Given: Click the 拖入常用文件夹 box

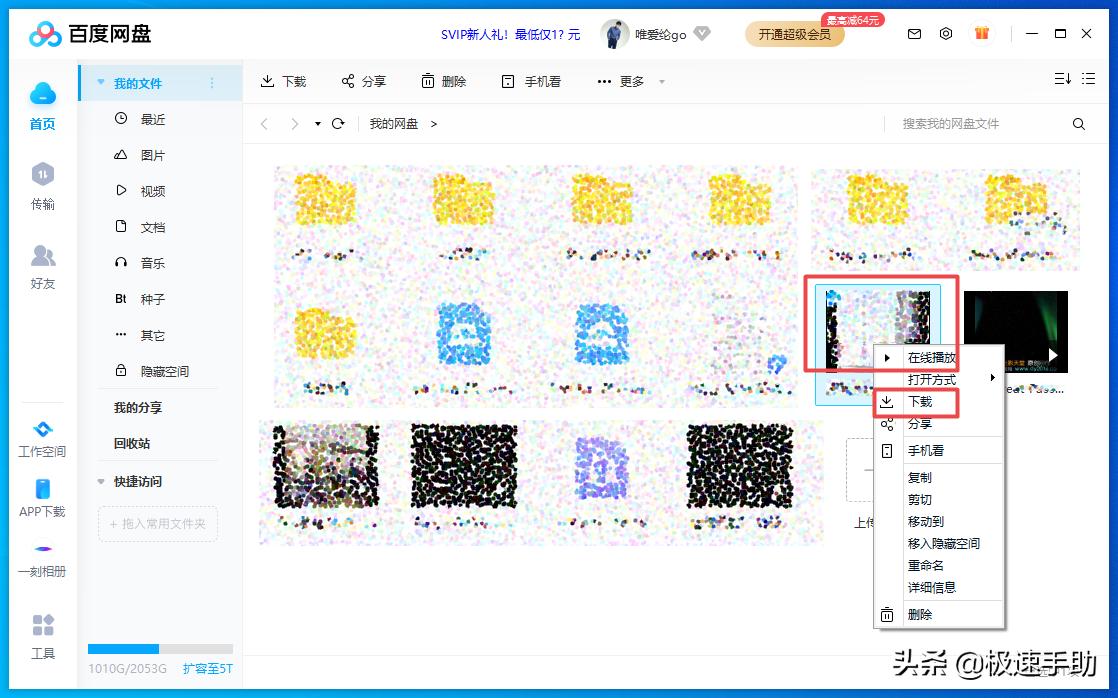Looking at the screenshot, I should pos(158,524).
